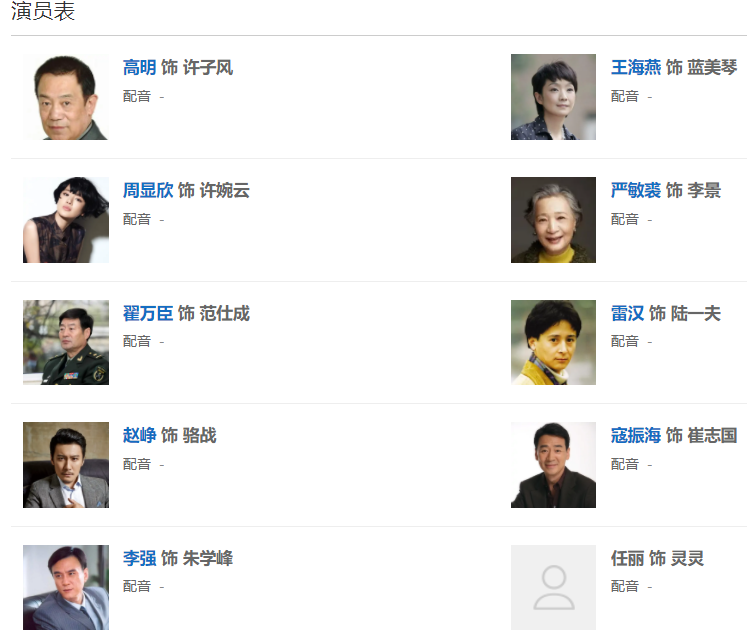
Task: Click the portrait next to 周显欣
Action: (66, 220)
